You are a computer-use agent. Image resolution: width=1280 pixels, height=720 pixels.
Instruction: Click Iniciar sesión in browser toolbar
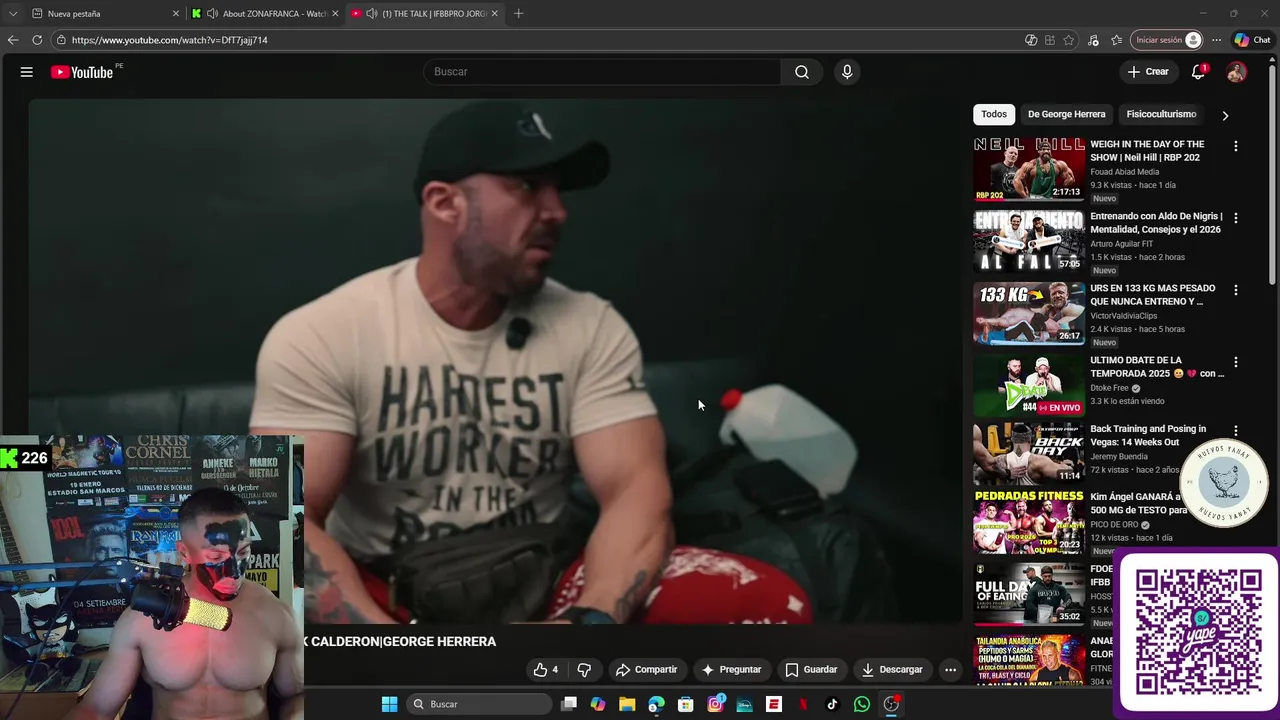point(1167,40)
